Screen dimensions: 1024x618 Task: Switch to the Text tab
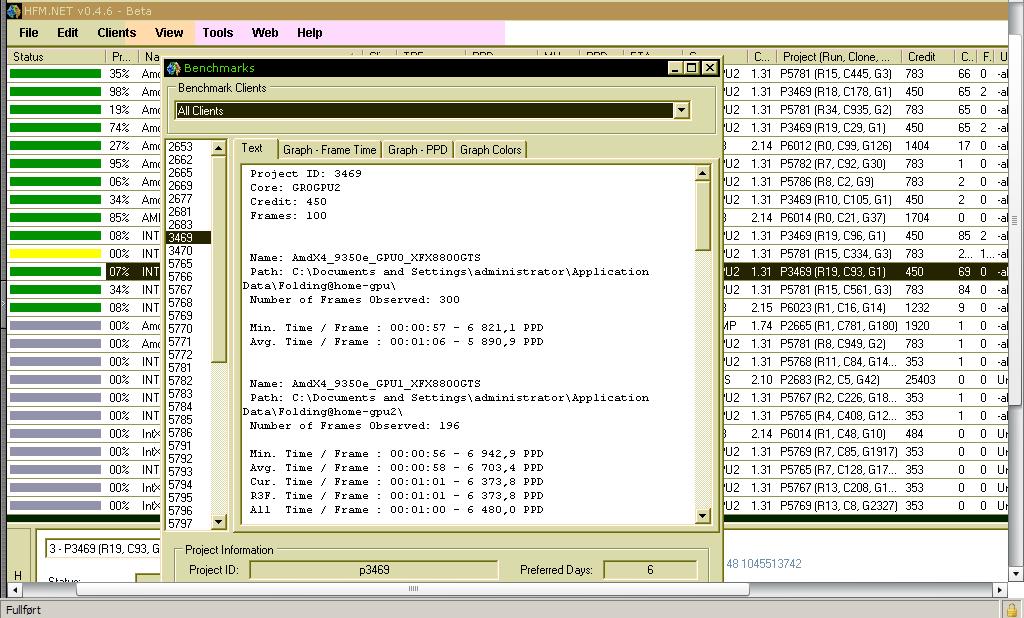(253, 148)
